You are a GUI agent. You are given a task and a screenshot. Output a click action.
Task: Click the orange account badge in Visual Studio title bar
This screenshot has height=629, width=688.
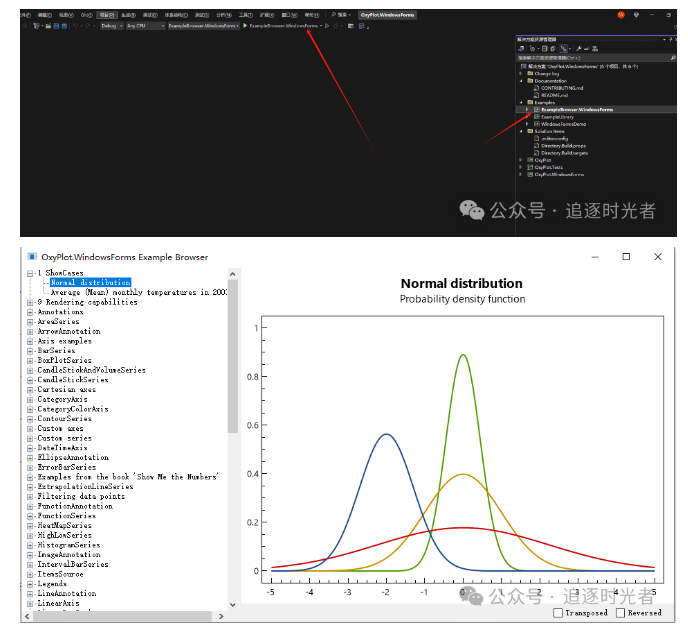pos(621,15)
